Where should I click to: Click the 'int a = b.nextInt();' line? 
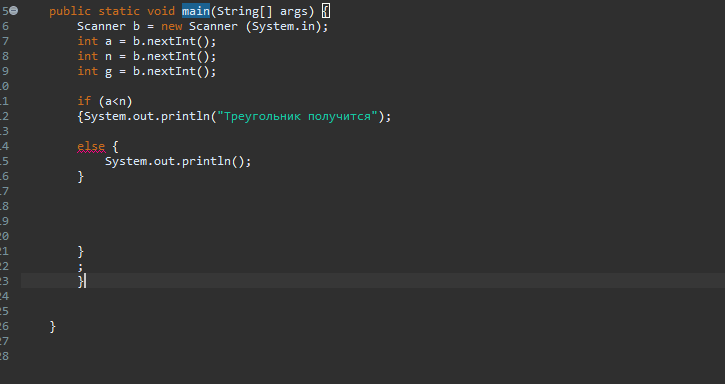147,41
